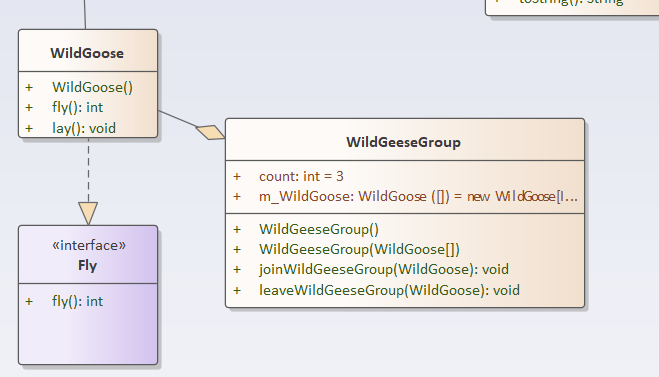Select the WildGoose class title
This screenshot has width=659, height=377.
click(87, 53)
